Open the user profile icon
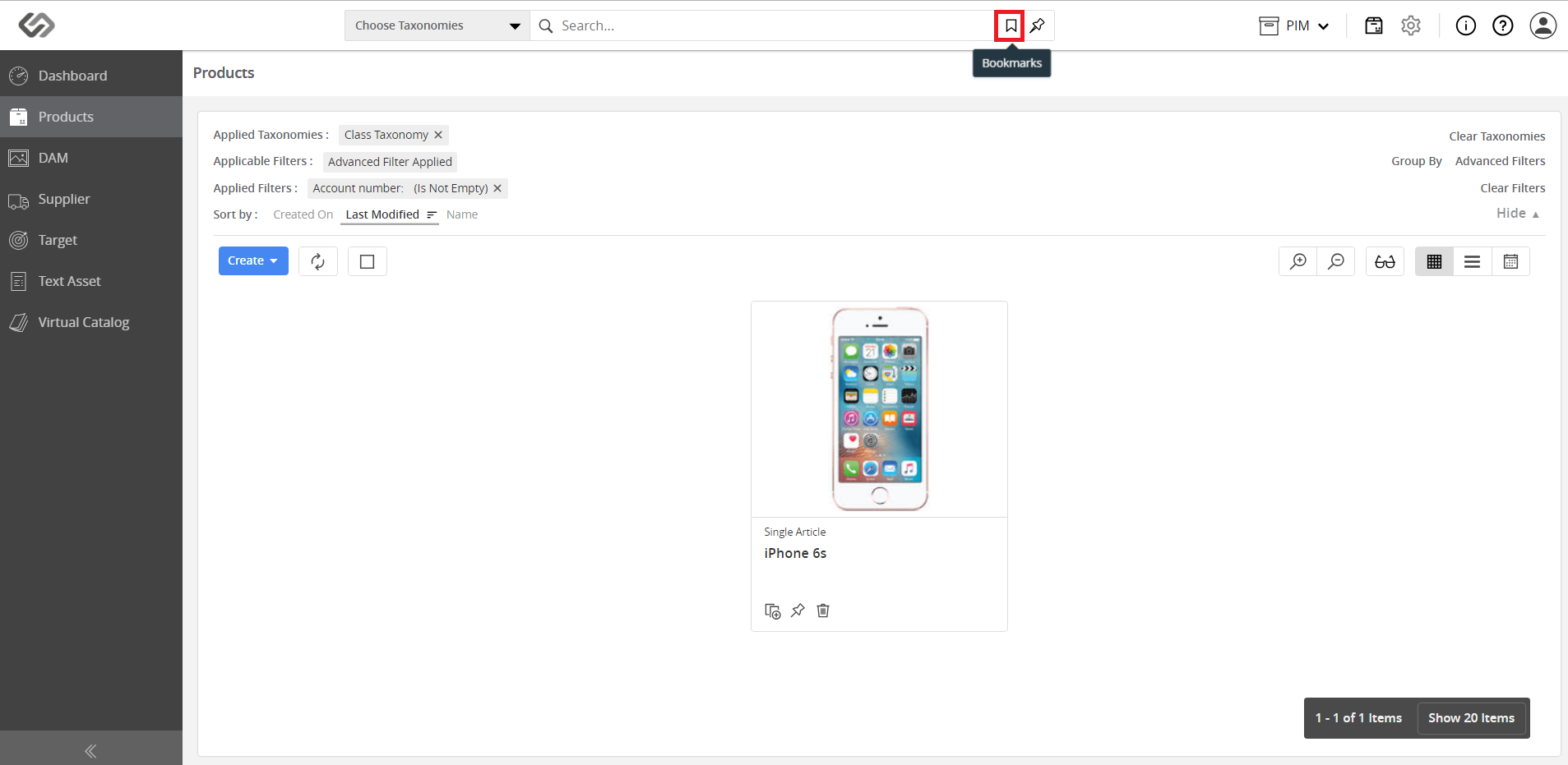 [x=1543, y=25]
